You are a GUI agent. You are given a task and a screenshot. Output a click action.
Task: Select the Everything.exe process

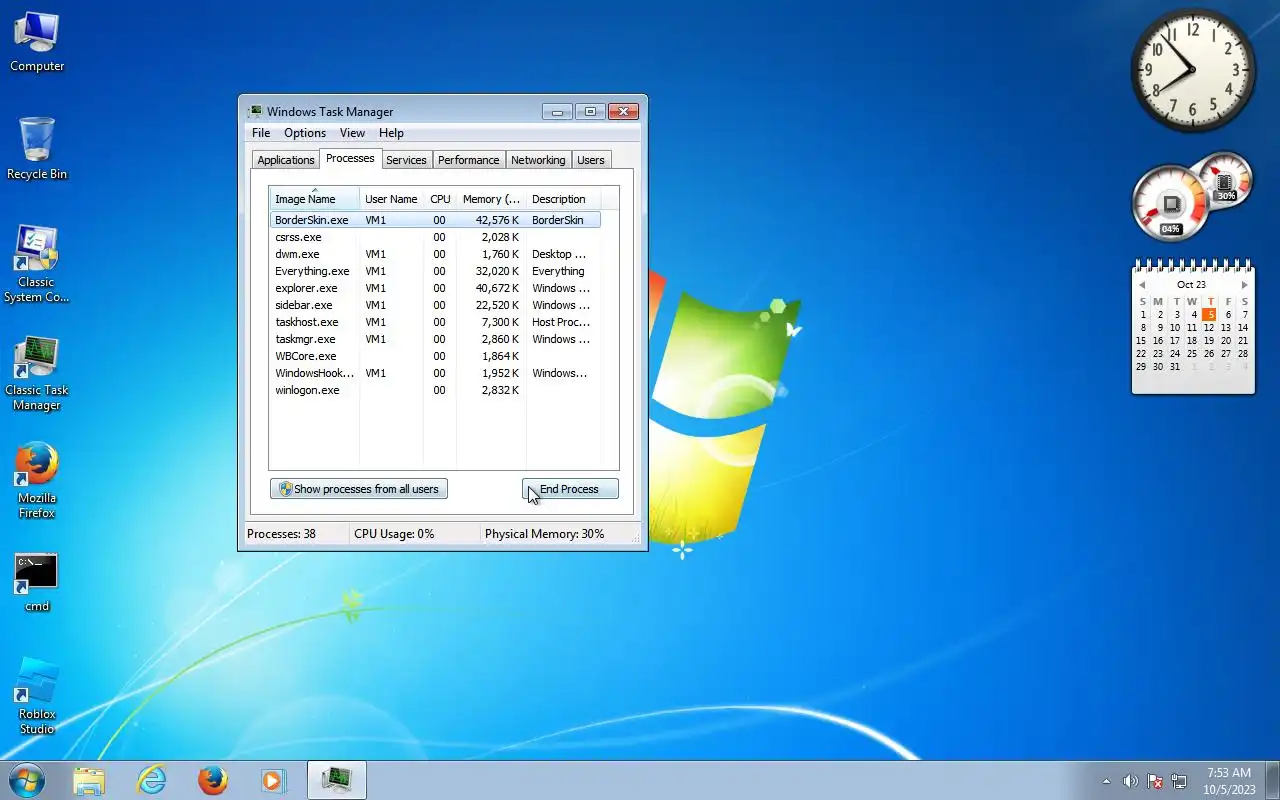point(435,271)
